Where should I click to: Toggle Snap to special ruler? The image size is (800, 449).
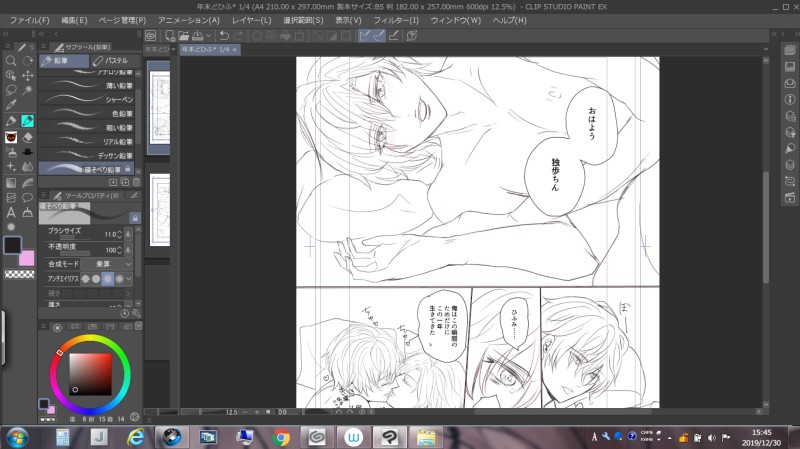379,36
